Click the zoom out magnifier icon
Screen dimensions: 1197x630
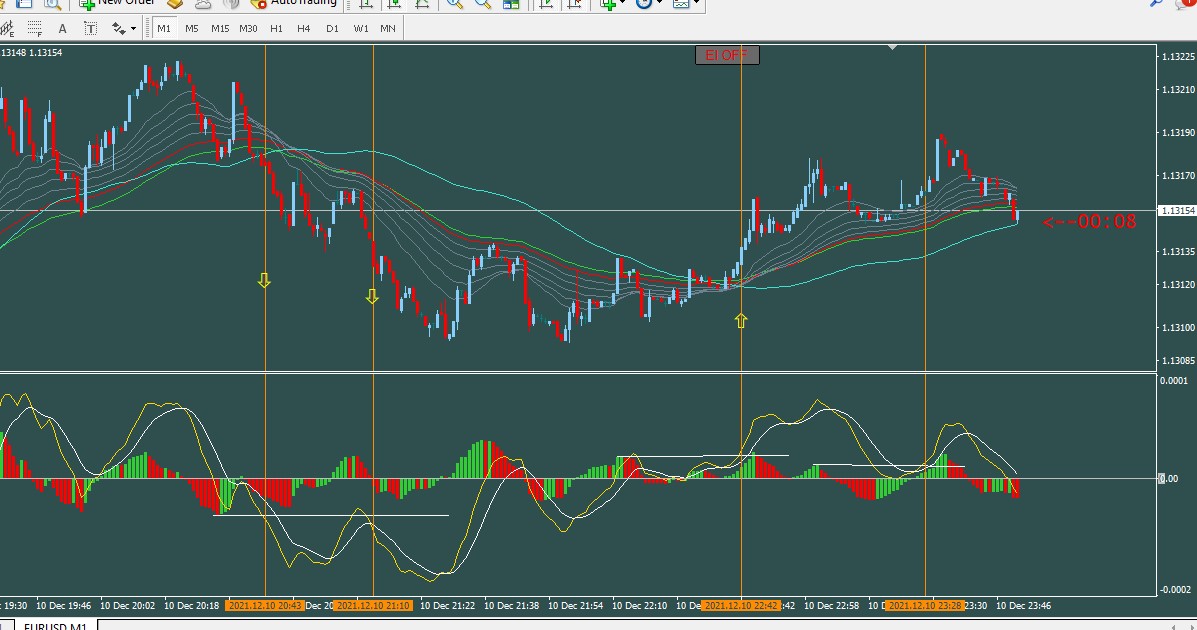[x=482, y=4]
